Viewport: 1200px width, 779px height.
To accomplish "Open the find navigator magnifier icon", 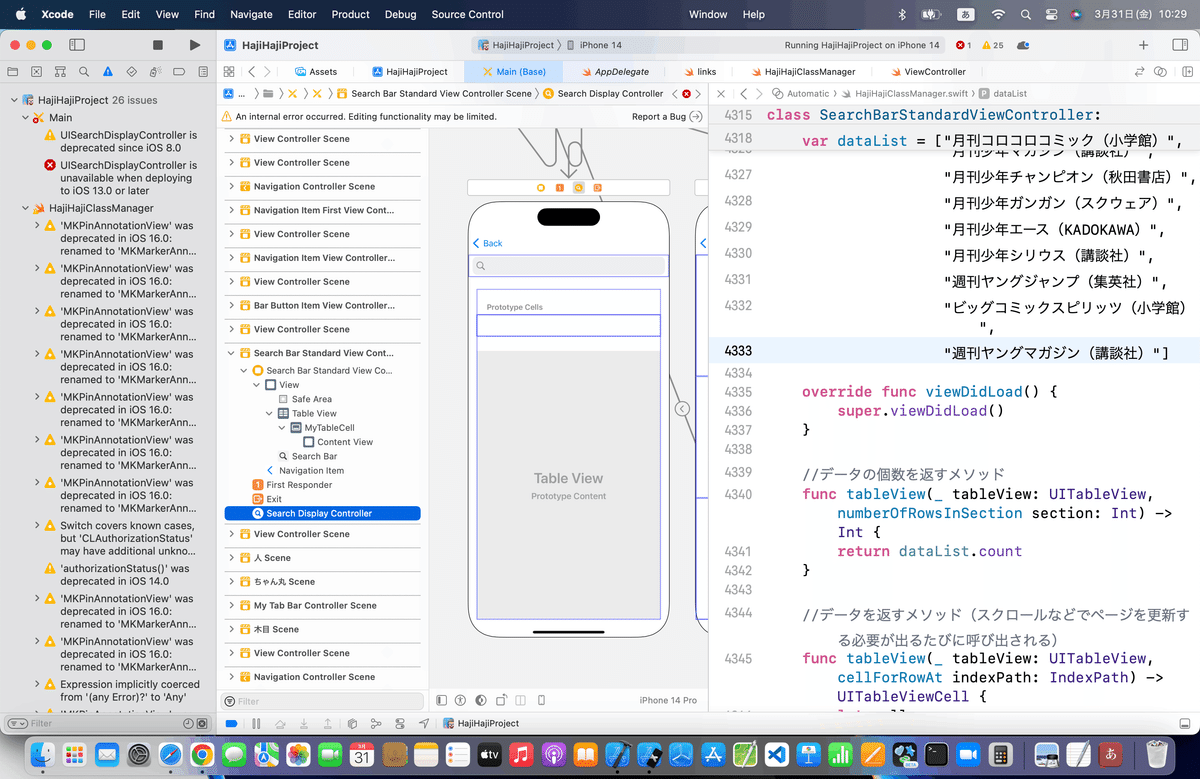I will 84,72.
